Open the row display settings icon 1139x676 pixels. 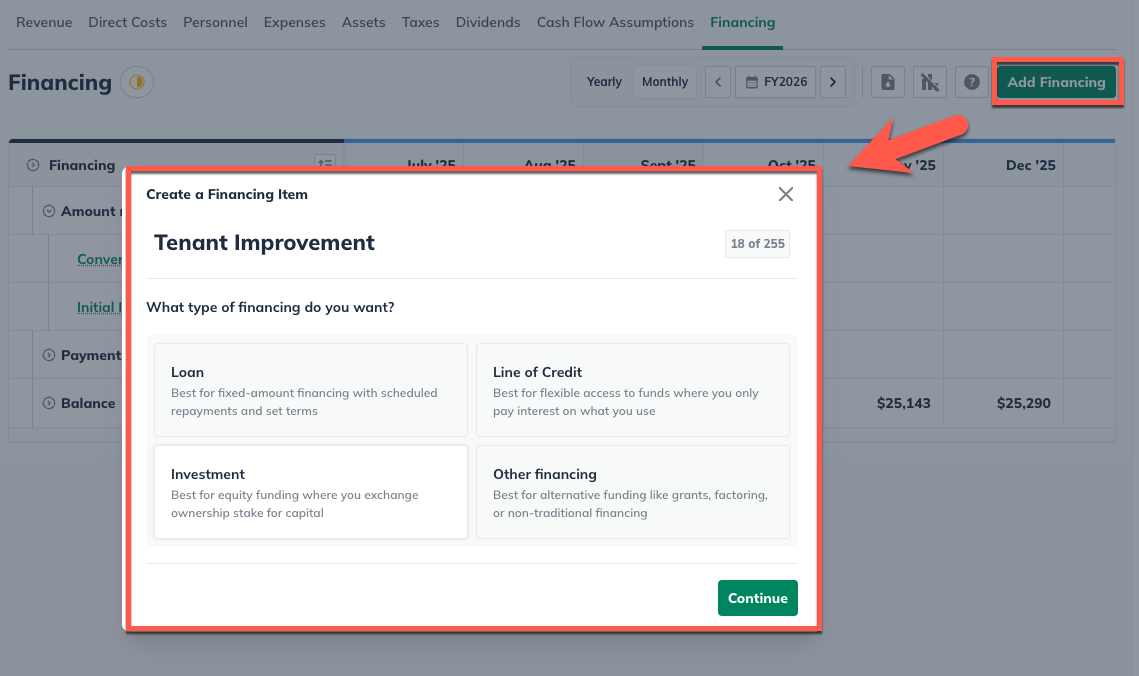coord(325,162)
